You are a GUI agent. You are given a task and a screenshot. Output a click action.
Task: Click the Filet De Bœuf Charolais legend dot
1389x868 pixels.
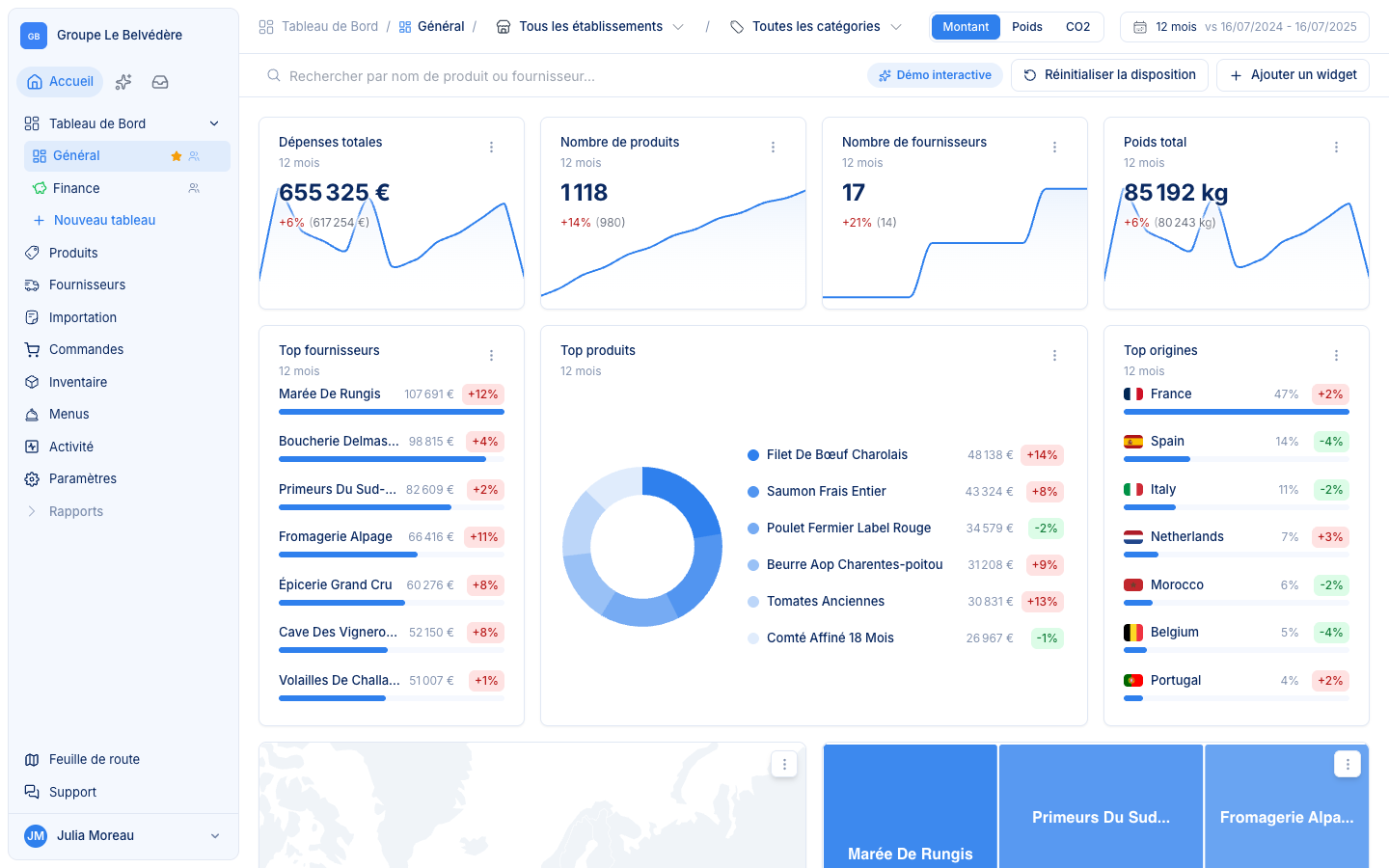(753, 455)
